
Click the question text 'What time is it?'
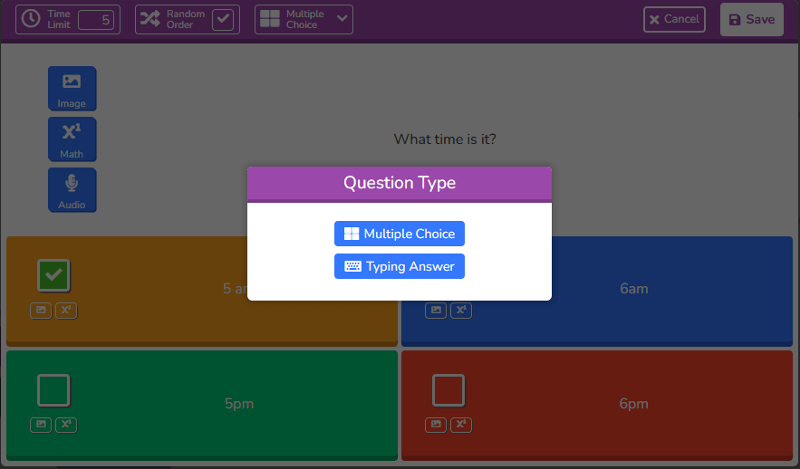coord(445,139)
